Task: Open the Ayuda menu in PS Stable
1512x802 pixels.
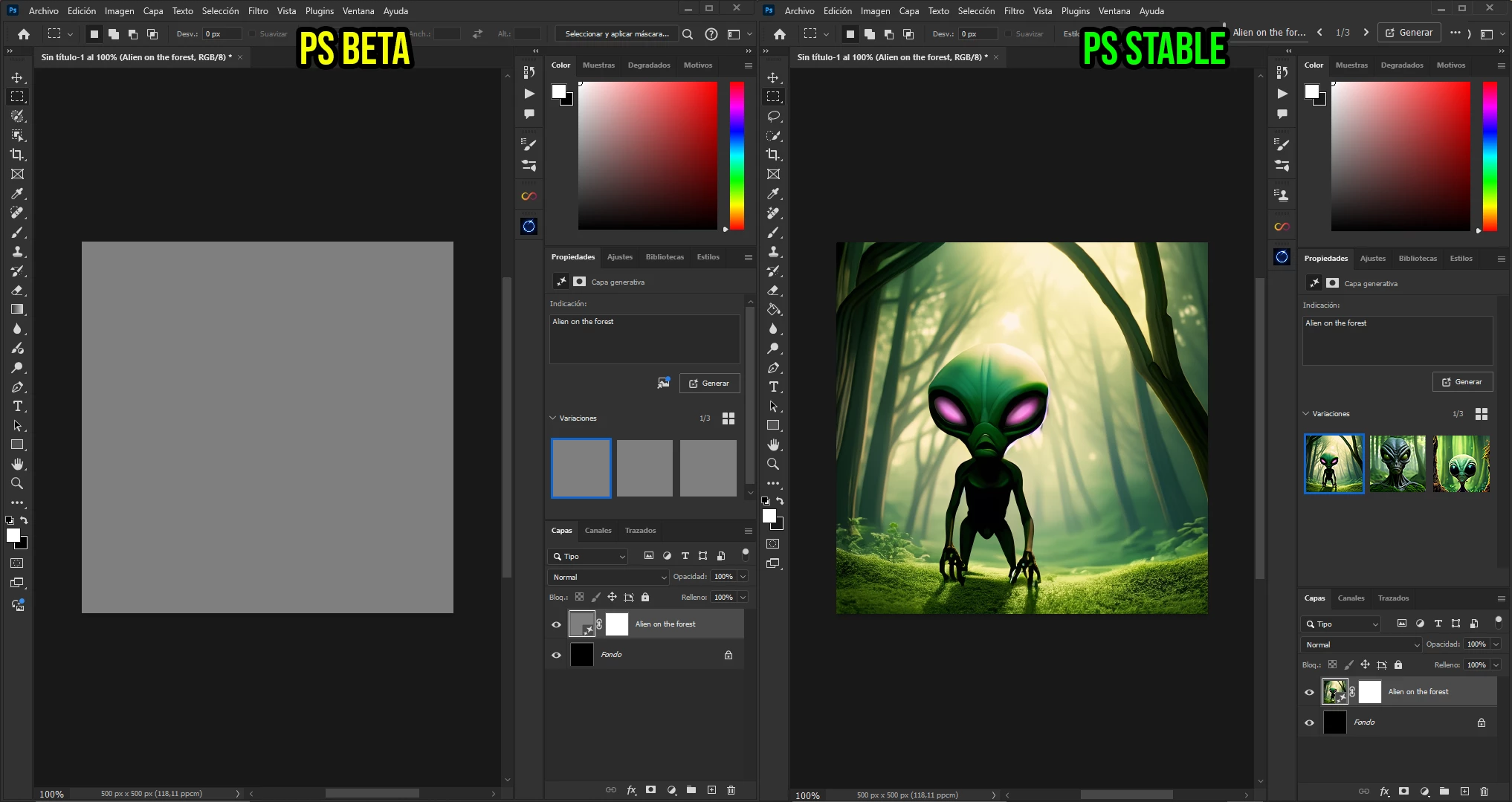Action: point(1151,11)
